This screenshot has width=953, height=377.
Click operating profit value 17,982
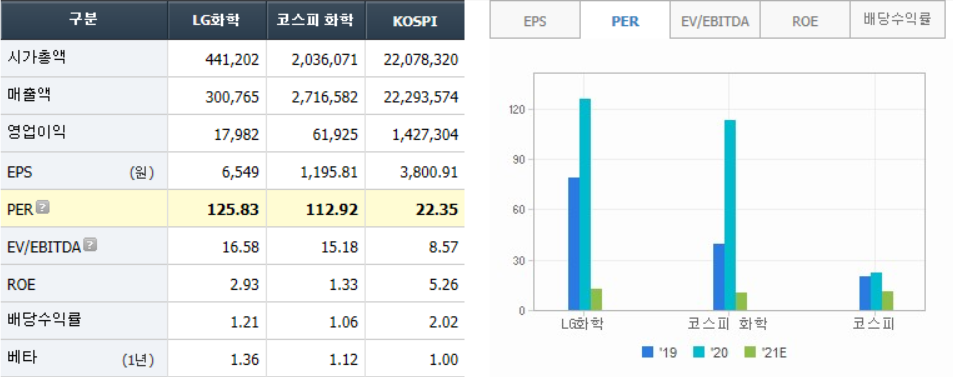(x=236, y=134)
